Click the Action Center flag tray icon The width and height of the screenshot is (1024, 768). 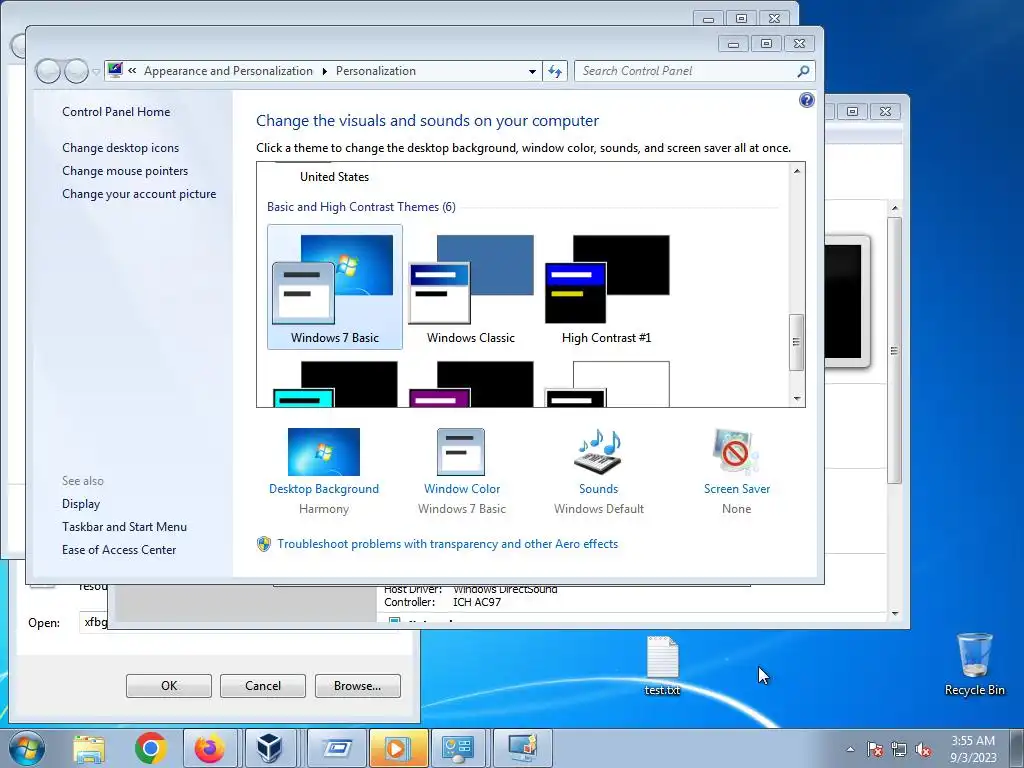875,750
